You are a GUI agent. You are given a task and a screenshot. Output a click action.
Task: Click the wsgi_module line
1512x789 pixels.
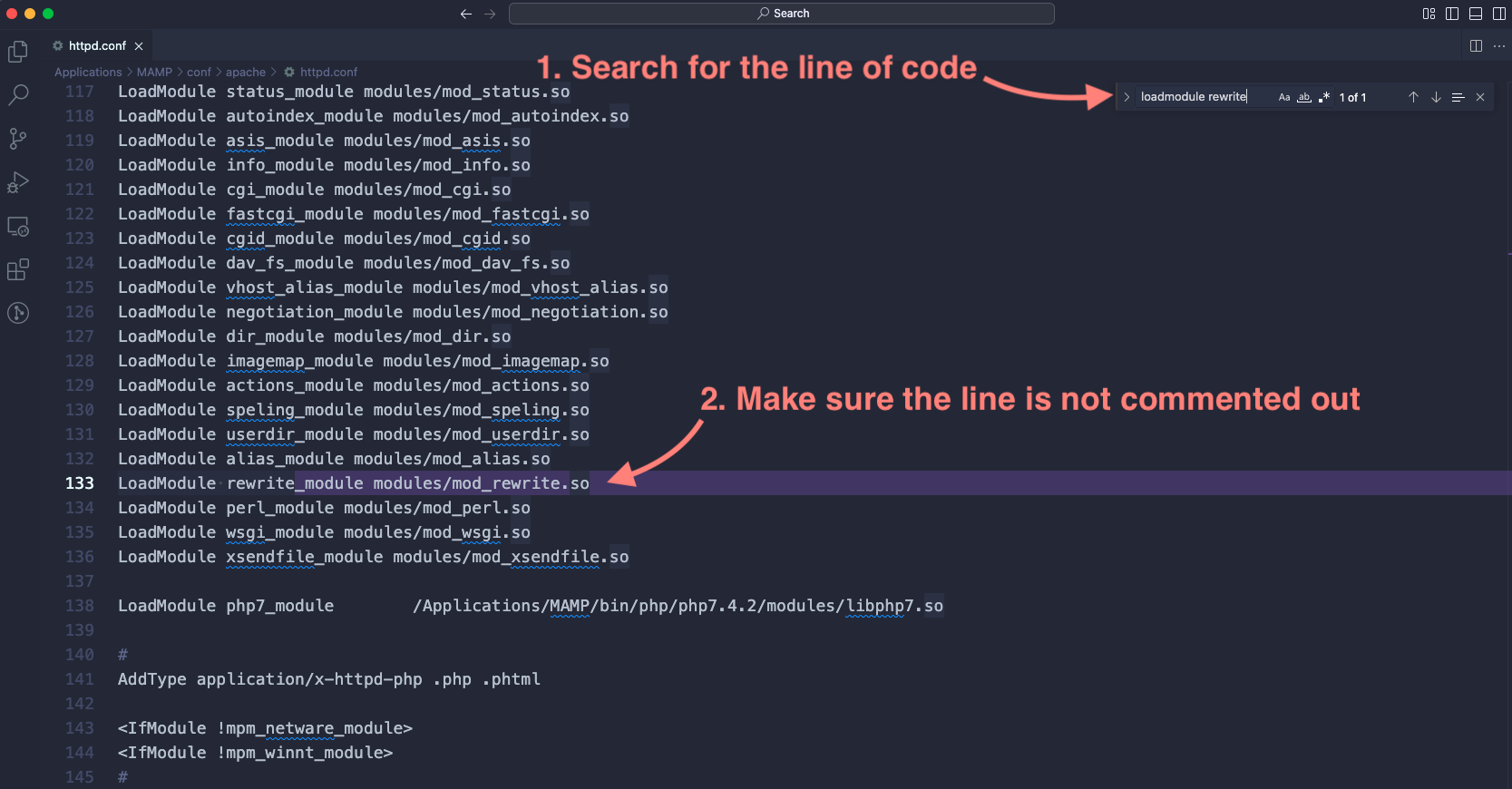[x=324, y=532]
